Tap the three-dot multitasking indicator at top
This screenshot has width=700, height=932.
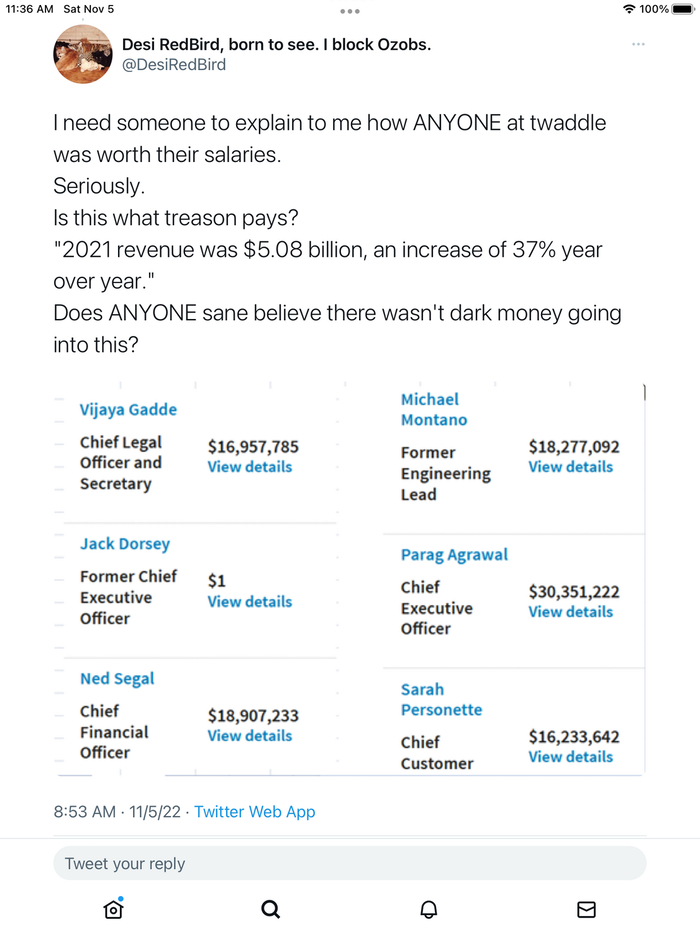[349, 11]
